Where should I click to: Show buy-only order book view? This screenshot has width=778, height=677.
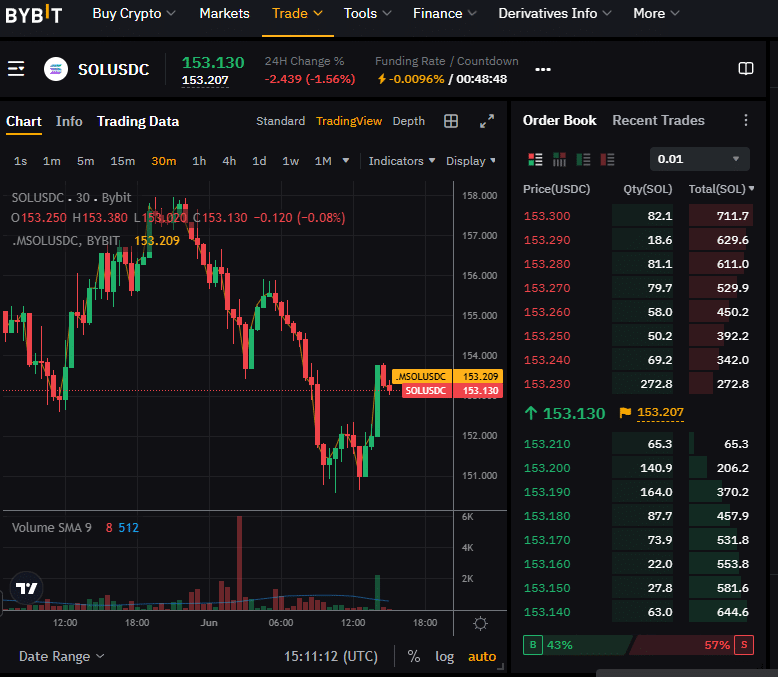[584, 159]
